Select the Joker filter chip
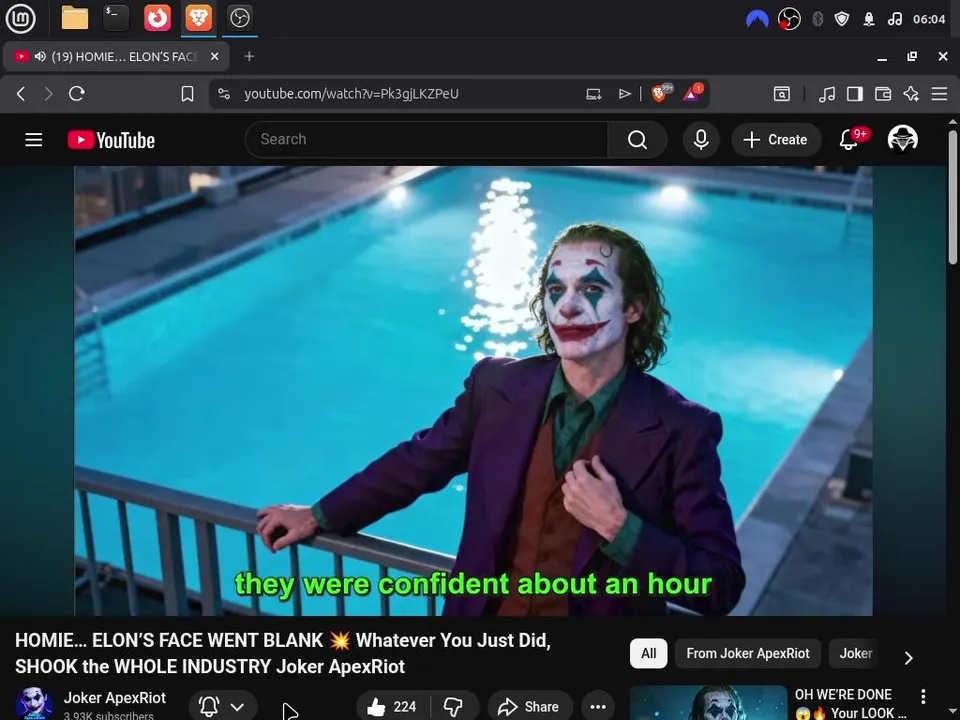 pos(855,653)
